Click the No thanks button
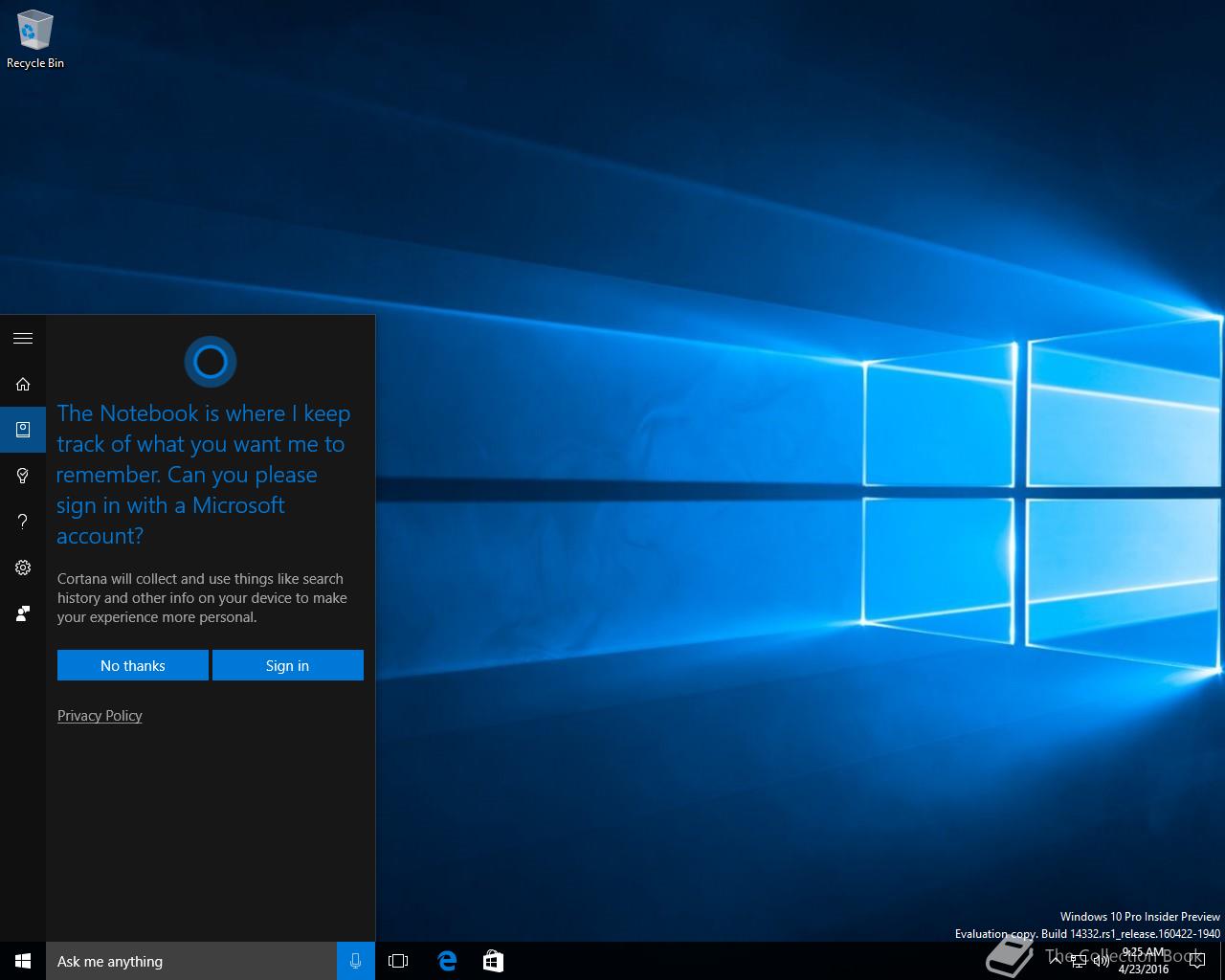 click(x=133, y=665)
